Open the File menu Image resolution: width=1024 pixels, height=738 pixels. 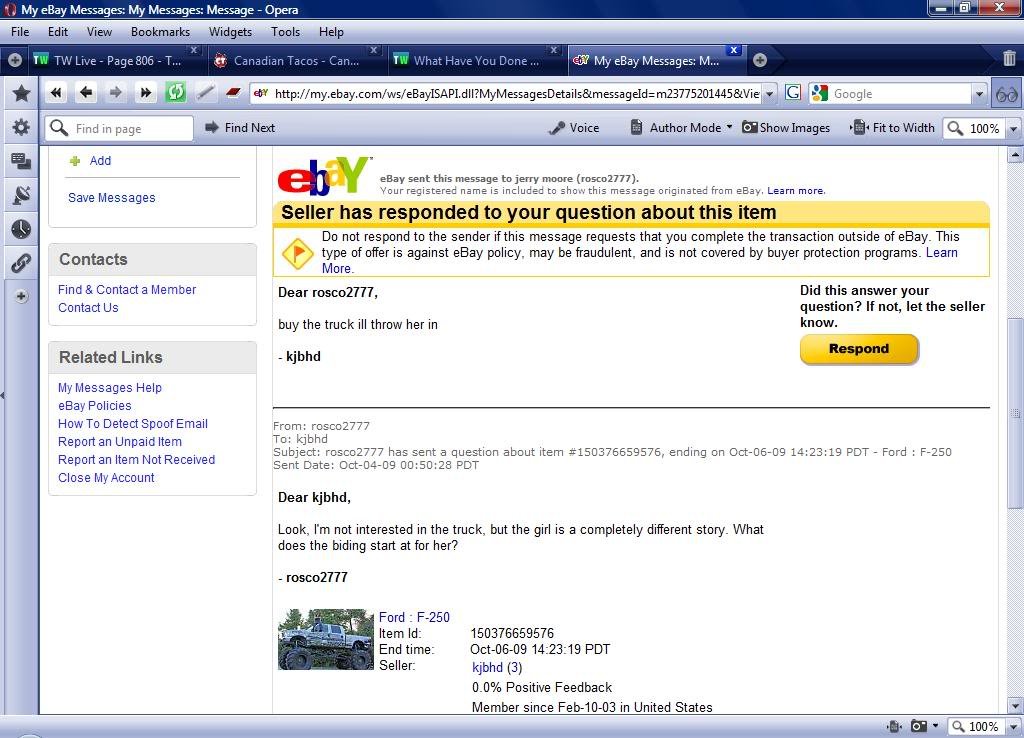20,31
